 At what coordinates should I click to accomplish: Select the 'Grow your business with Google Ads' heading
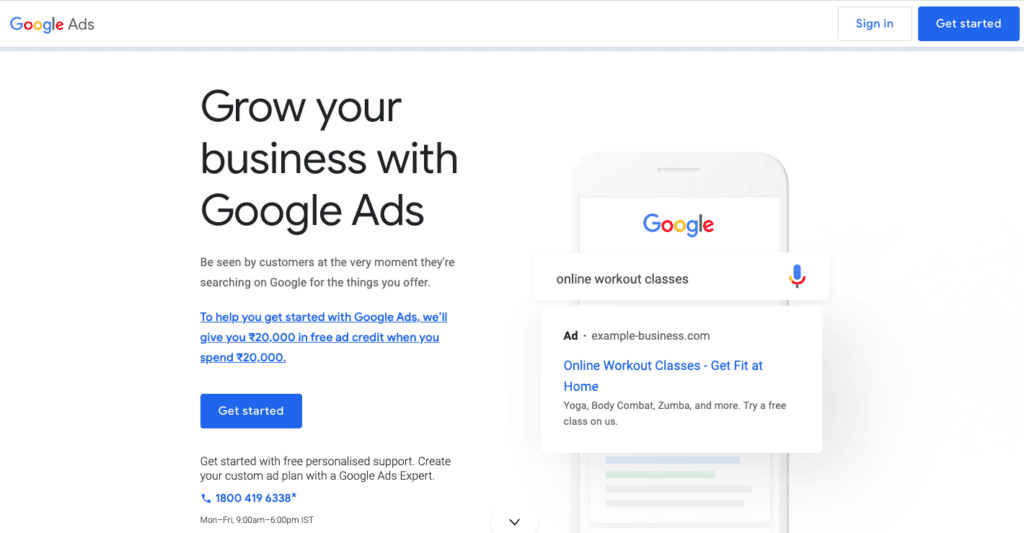(x=329, y=159)
